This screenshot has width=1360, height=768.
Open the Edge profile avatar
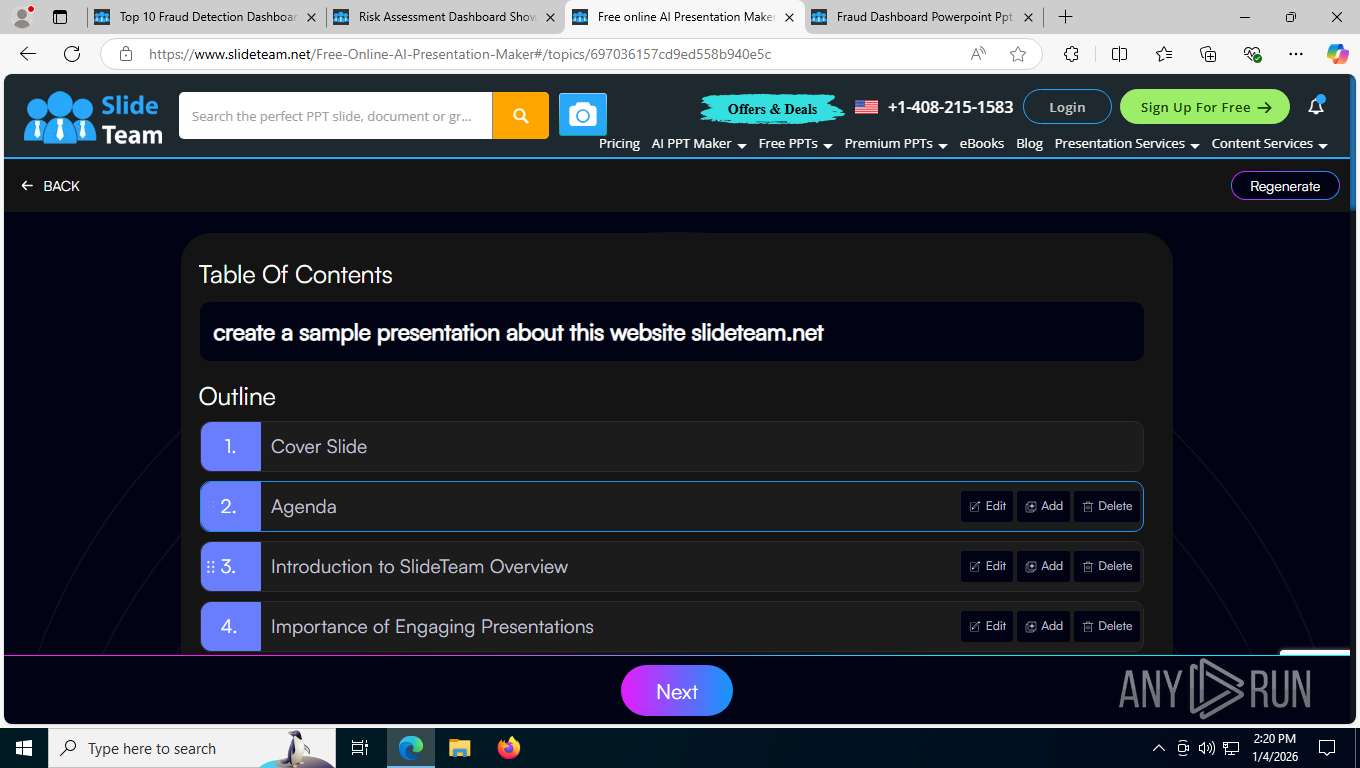pos(22,17)
